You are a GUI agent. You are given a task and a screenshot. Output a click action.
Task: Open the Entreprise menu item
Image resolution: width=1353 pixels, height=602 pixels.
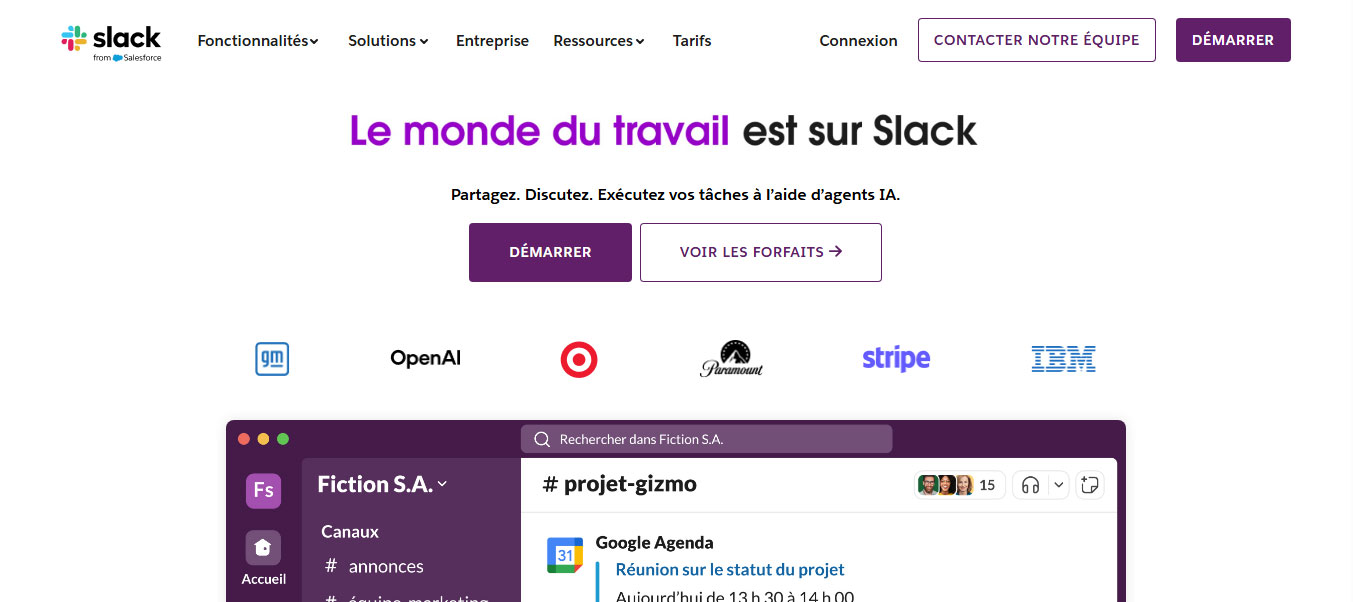tap(492, 41)
